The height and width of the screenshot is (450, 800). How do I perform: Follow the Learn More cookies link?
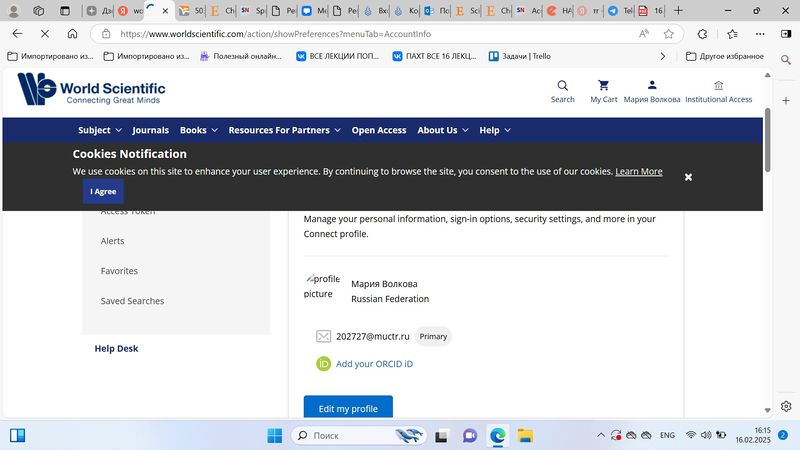pyautogui.click(x=638, y=171)
